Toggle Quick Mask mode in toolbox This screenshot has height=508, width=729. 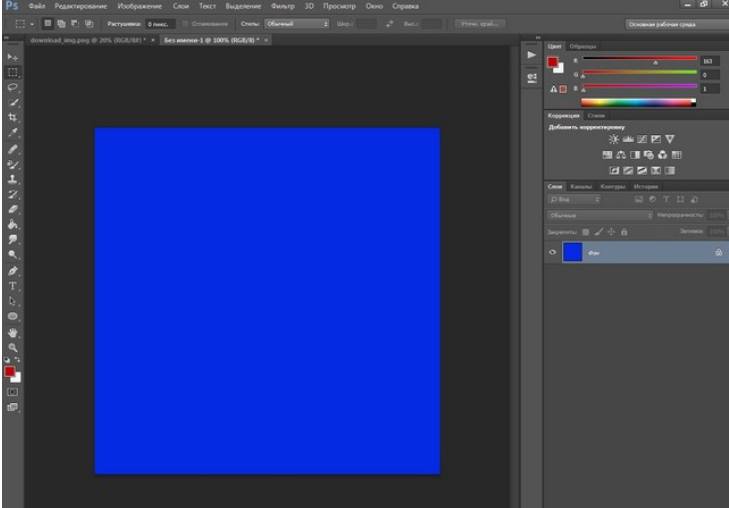point(13,392)
